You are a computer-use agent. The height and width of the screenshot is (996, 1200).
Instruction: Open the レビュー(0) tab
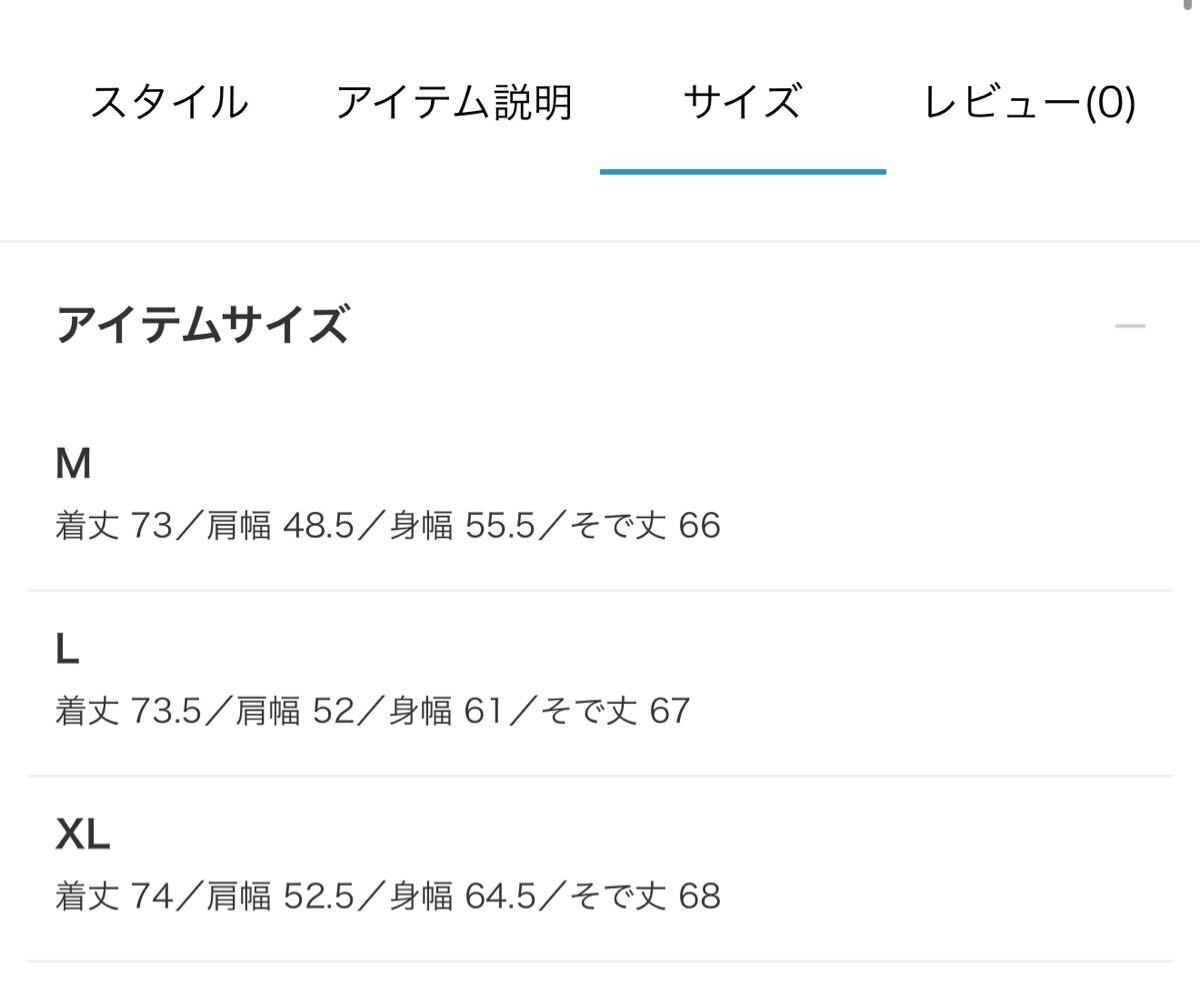(1029, 103)
